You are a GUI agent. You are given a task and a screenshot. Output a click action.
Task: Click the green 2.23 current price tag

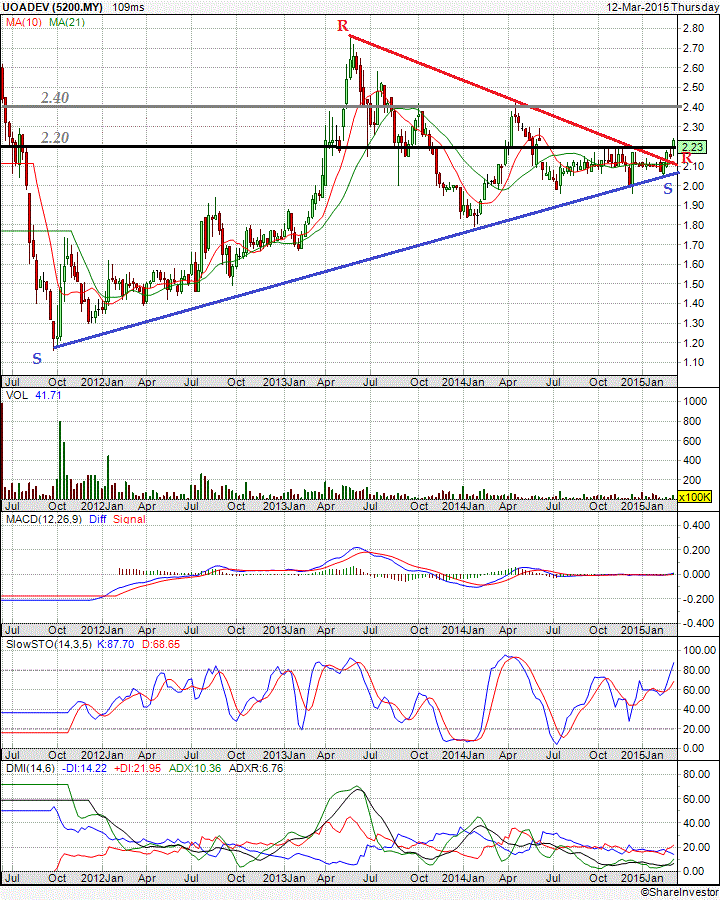(692, 147)
